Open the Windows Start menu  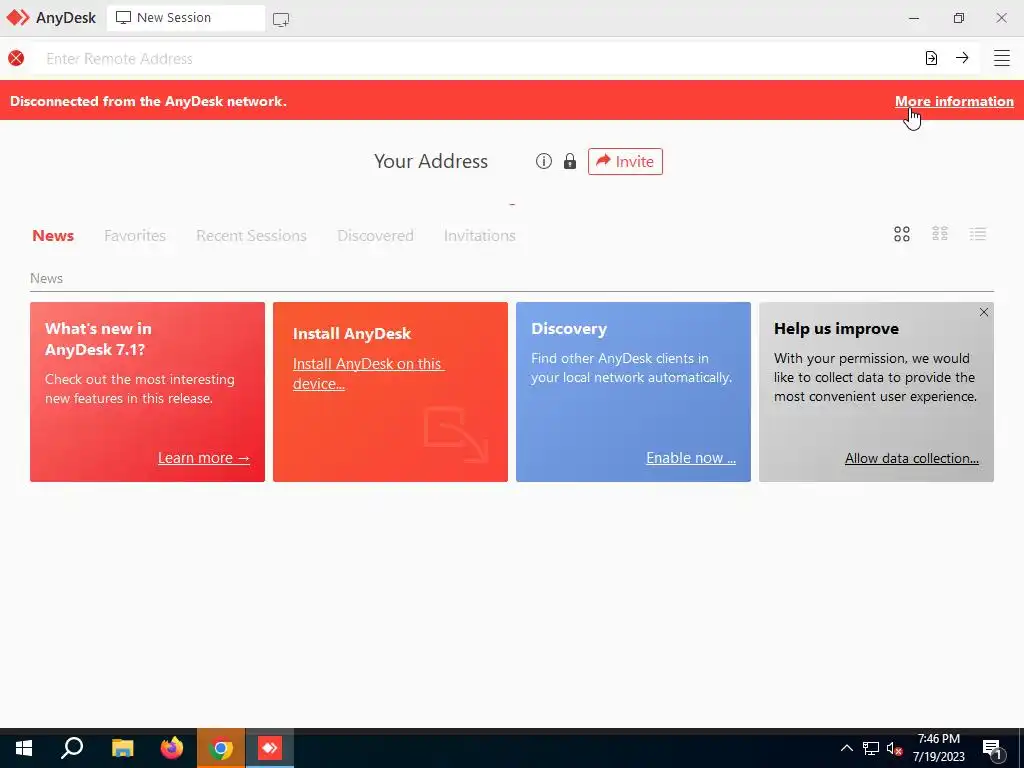tap(24, 748)
